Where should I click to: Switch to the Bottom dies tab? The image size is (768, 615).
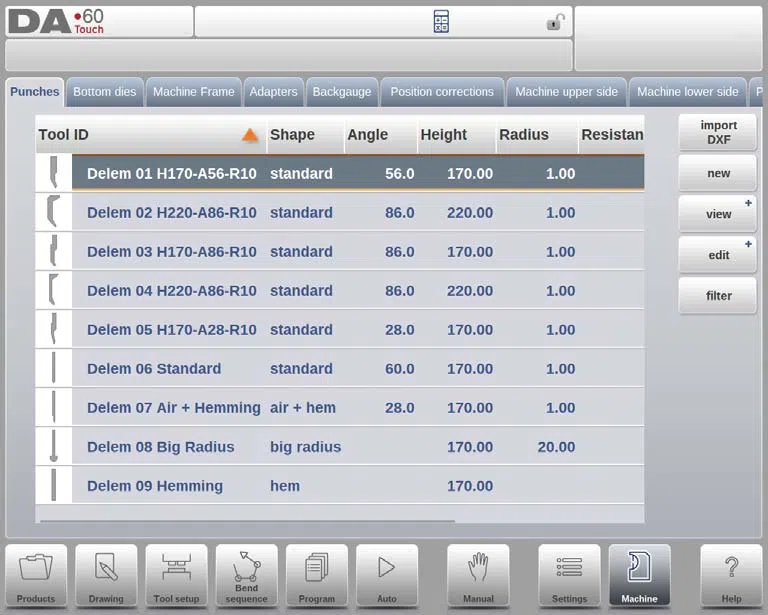[105, 92]
